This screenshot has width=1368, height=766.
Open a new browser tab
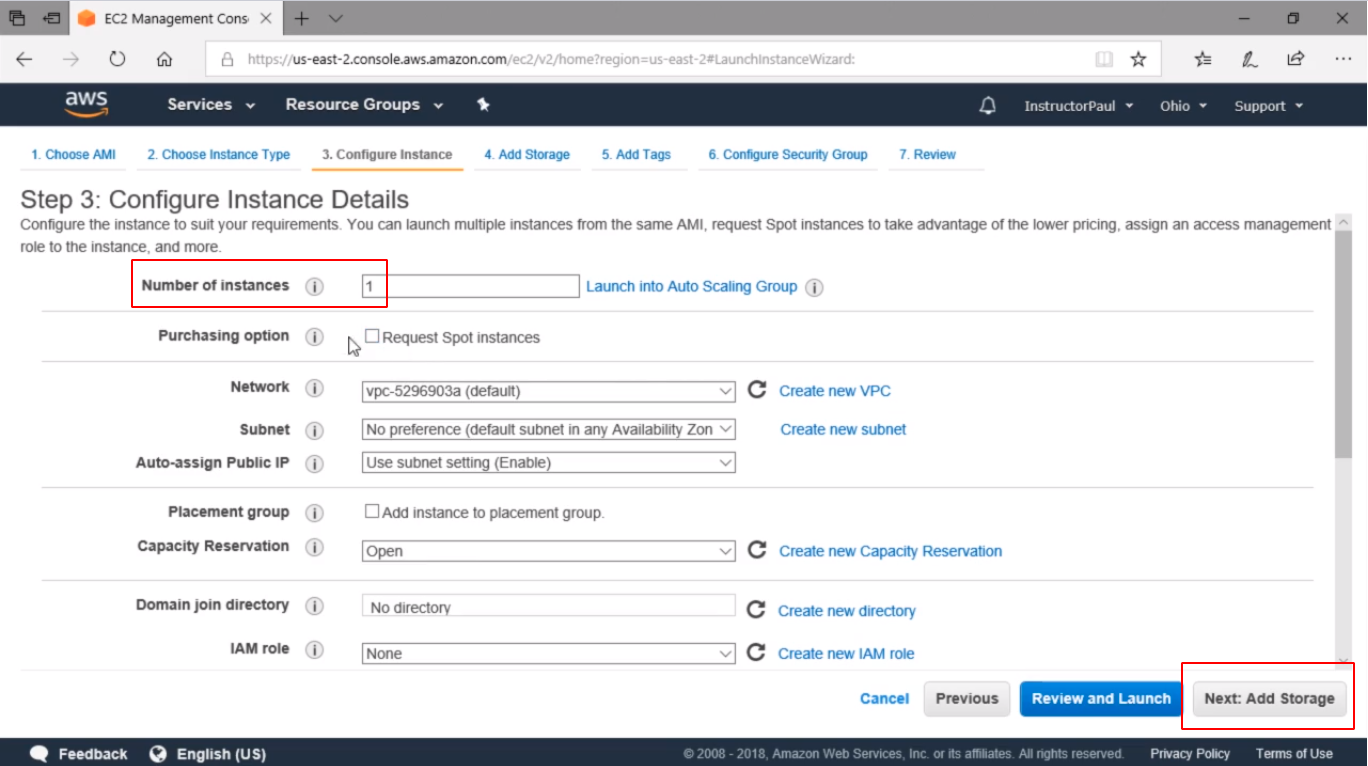coord(301,18)
